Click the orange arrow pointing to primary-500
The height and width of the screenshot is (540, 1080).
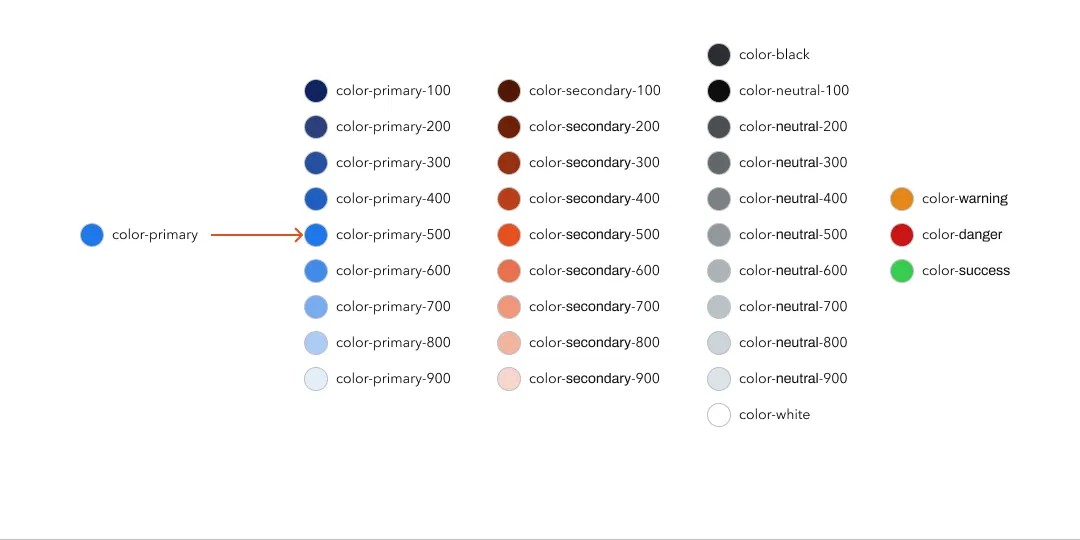256,235
